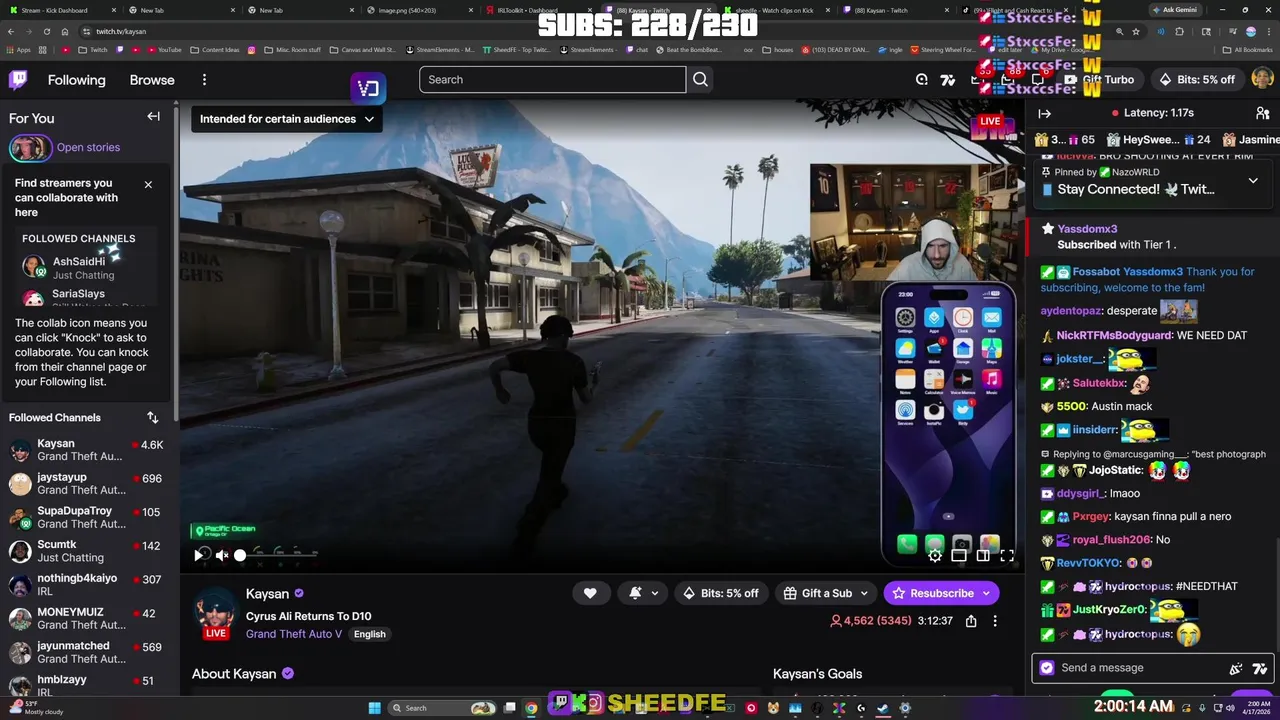Viewport: 1280px width, 720px height.
Task: Collapse the chat panel arrow
Action: [1044, 114]
